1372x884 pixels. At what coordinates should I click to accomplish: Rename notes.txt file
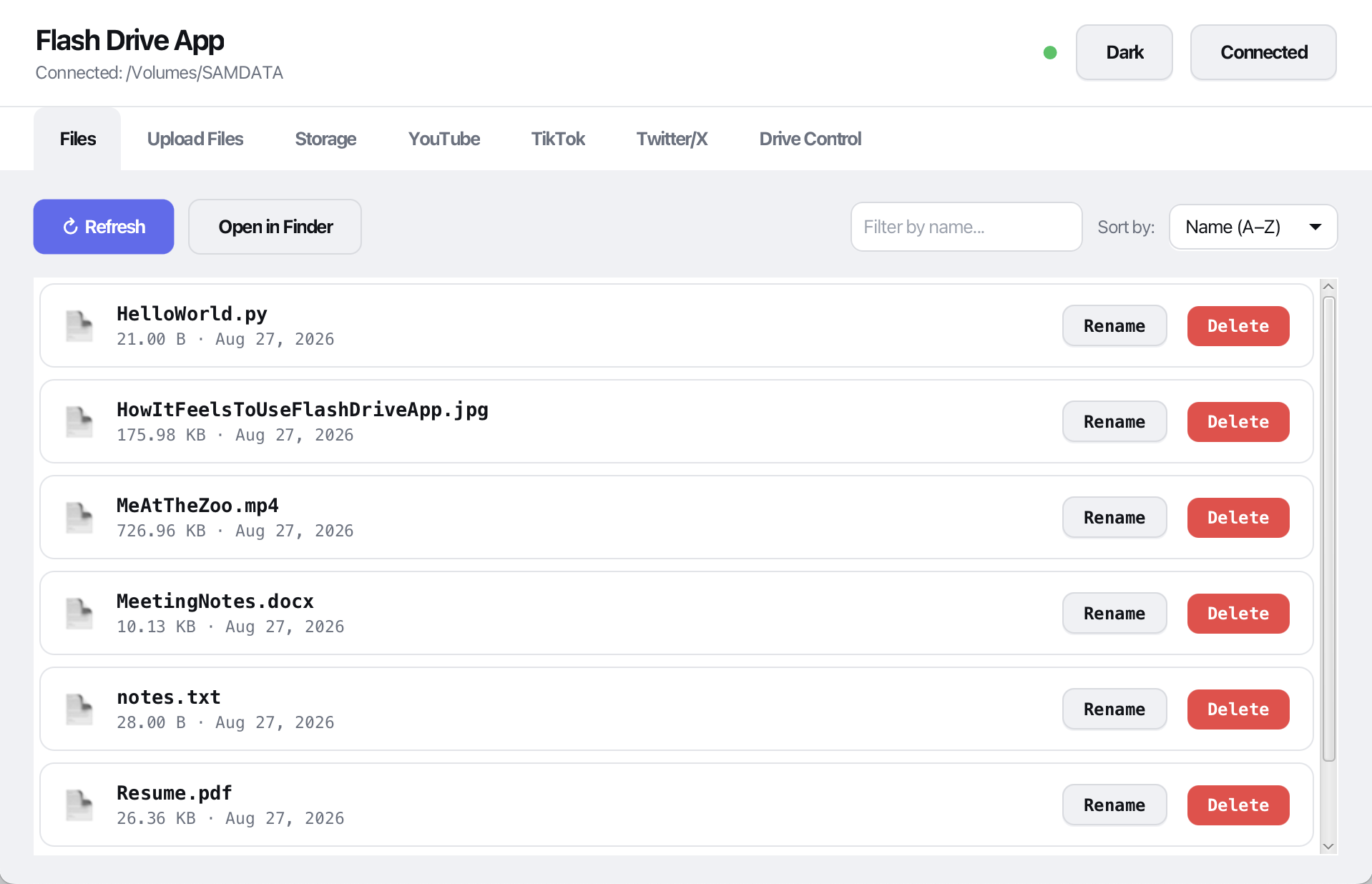coord(1114,709)
